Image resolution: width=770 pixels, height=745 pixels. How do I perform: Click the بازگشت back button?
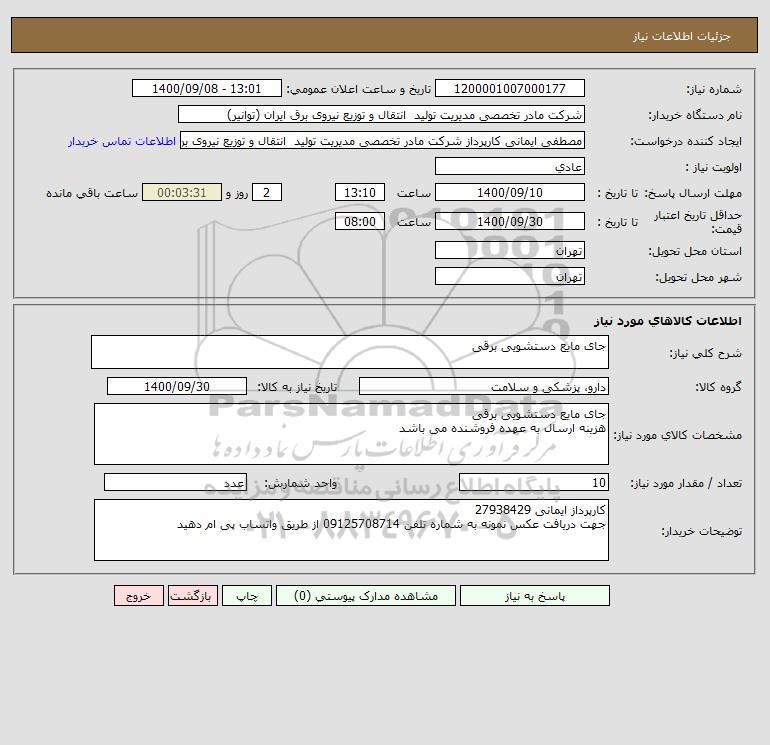point(192,596)
